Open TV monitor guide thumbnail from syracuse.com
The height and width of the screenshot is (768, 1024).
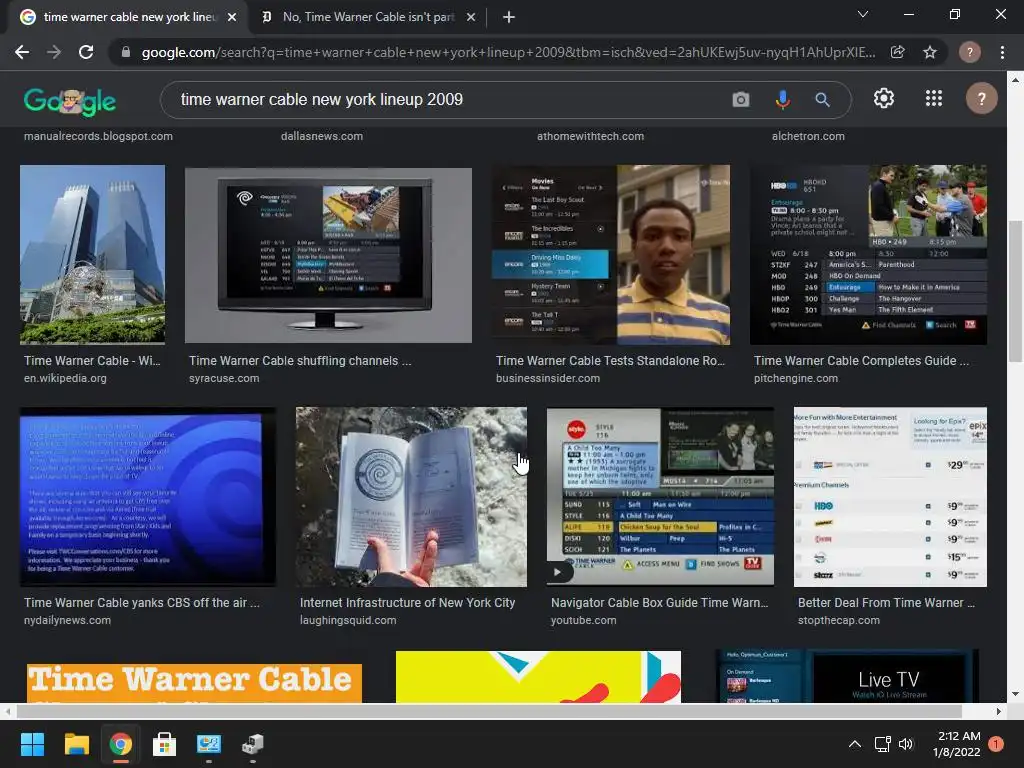coord(328,255)
